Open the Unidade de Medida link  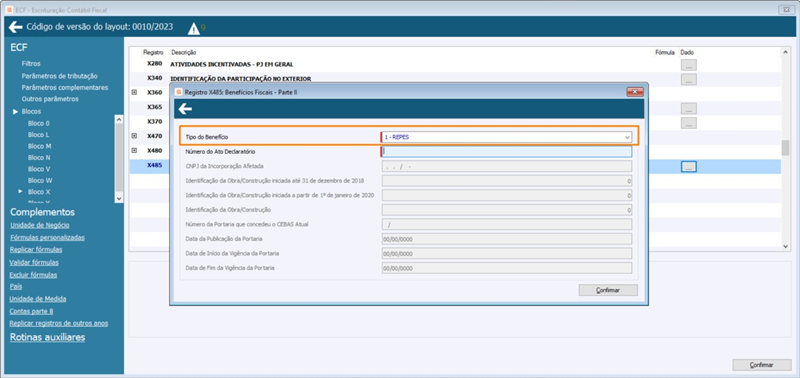coord(38,299)
